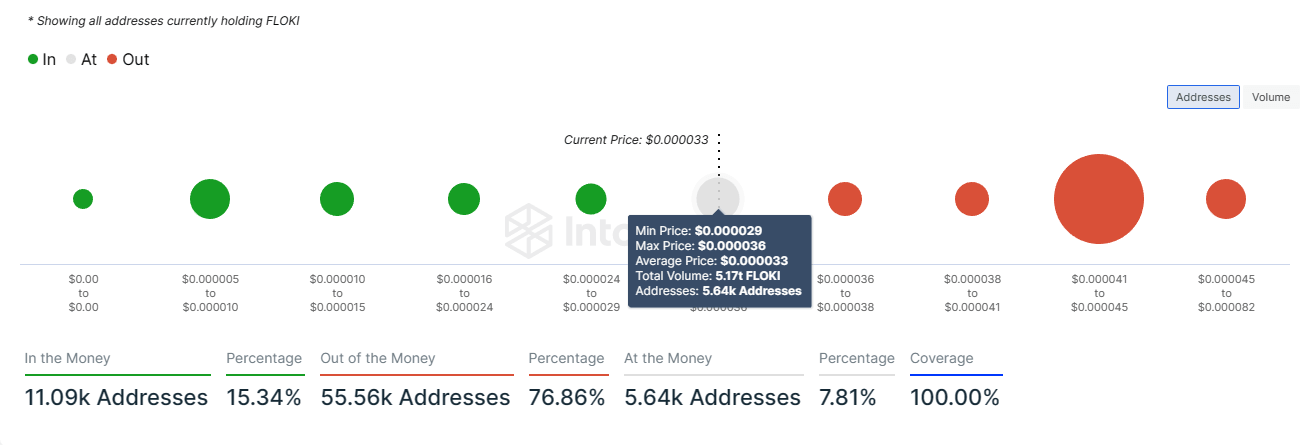Image resolution: width=1307 pixels, height=445 pixels.
Task: Click the red bubble for $0.000045 to $0.000082
Action: click(1226, 199)
